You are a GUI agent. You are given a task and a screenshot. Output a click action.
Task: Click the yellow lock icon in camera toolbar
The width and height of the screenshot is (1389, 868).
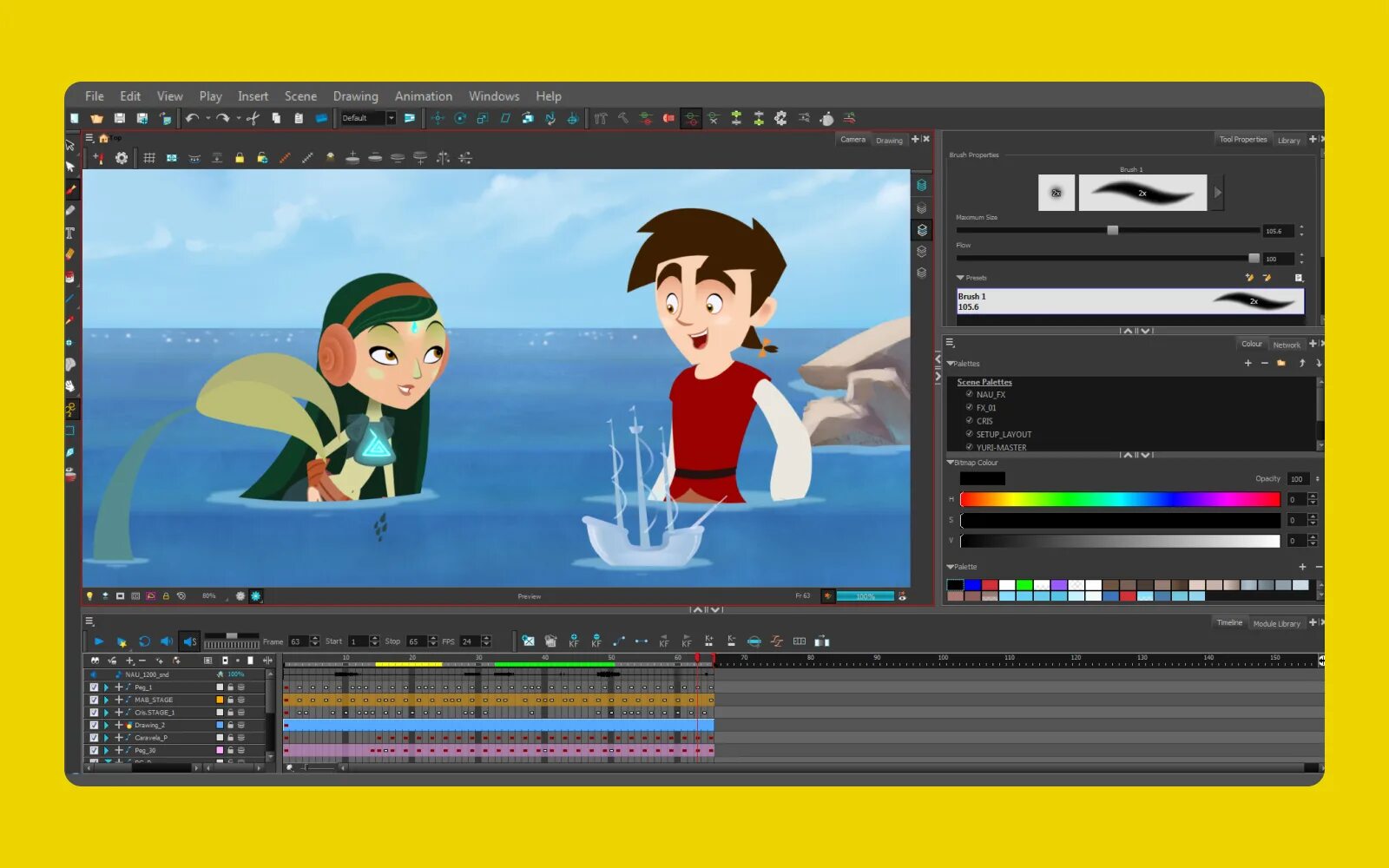pos(240,158)
